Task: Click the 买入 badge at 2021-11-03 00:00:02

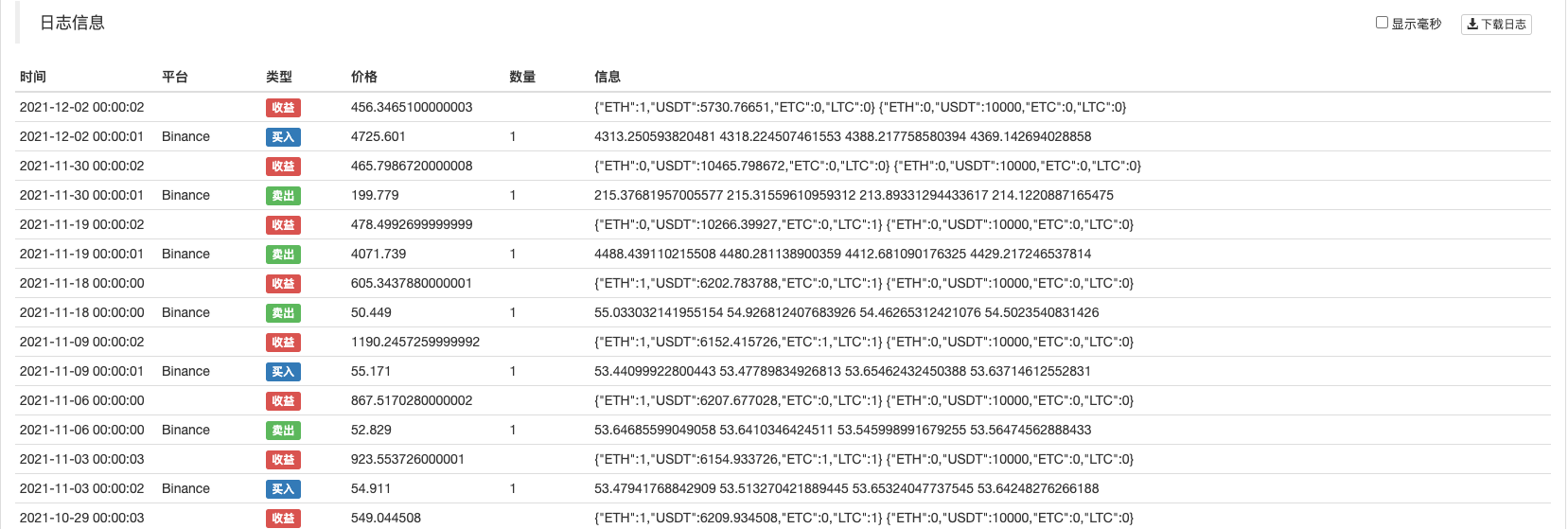Action: pyautogui.click(x=283, y=489)
